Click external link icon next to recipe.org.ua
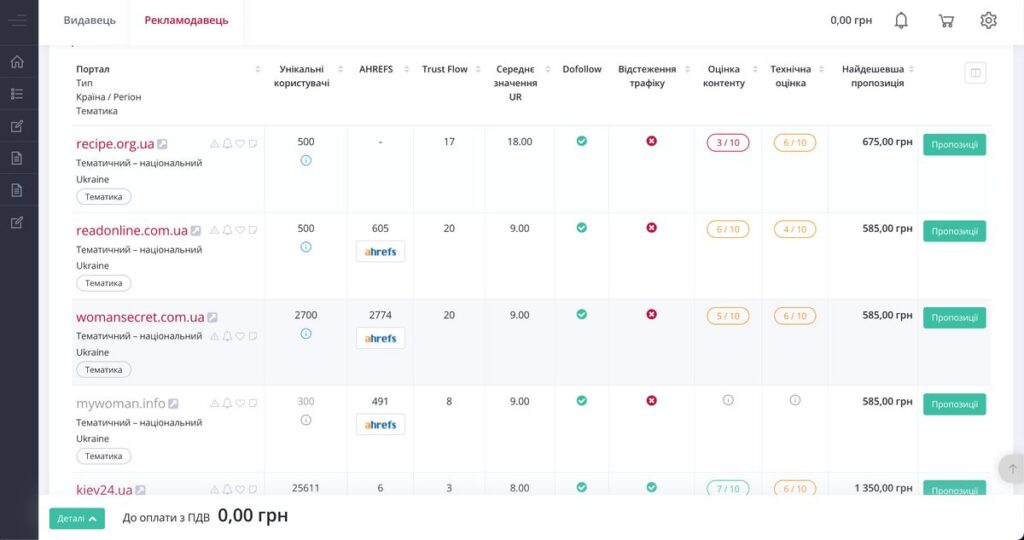The width and height of the screenshot is (1024, 540). [x=162, y=144]
